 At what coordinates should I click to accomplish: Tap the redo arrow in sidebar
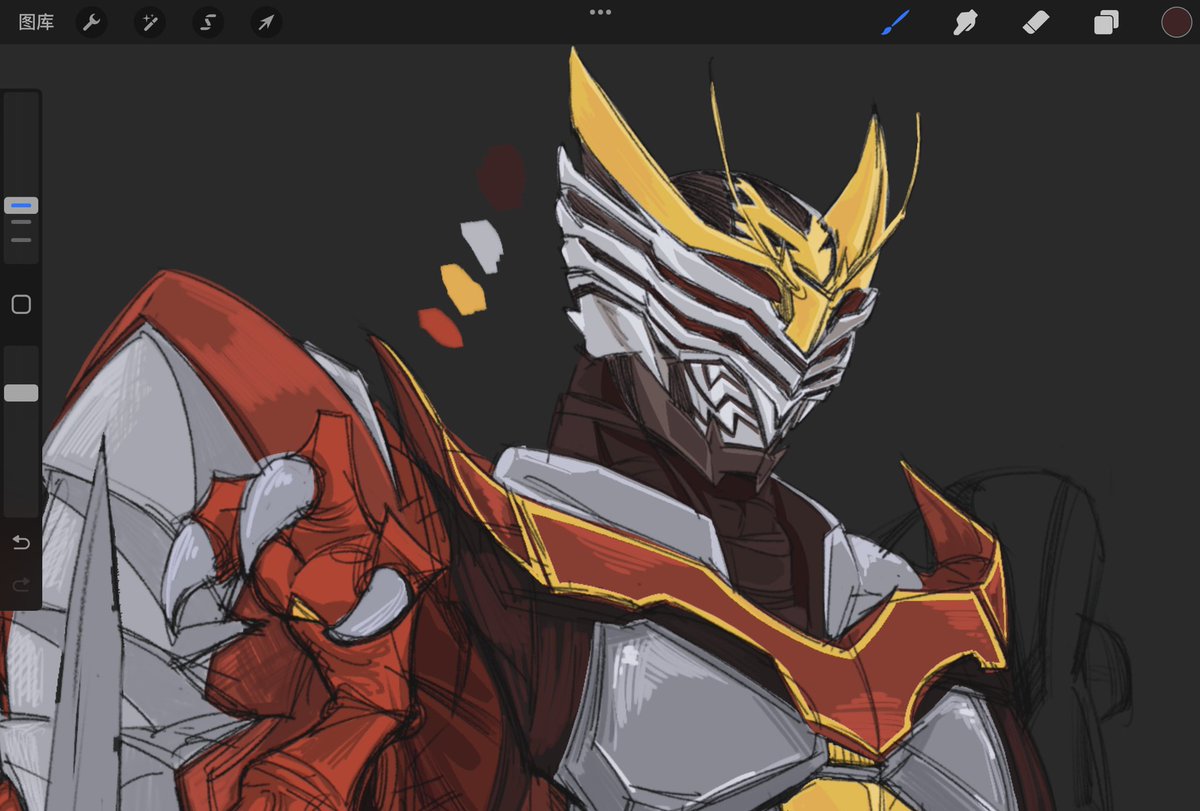point(21,585)
